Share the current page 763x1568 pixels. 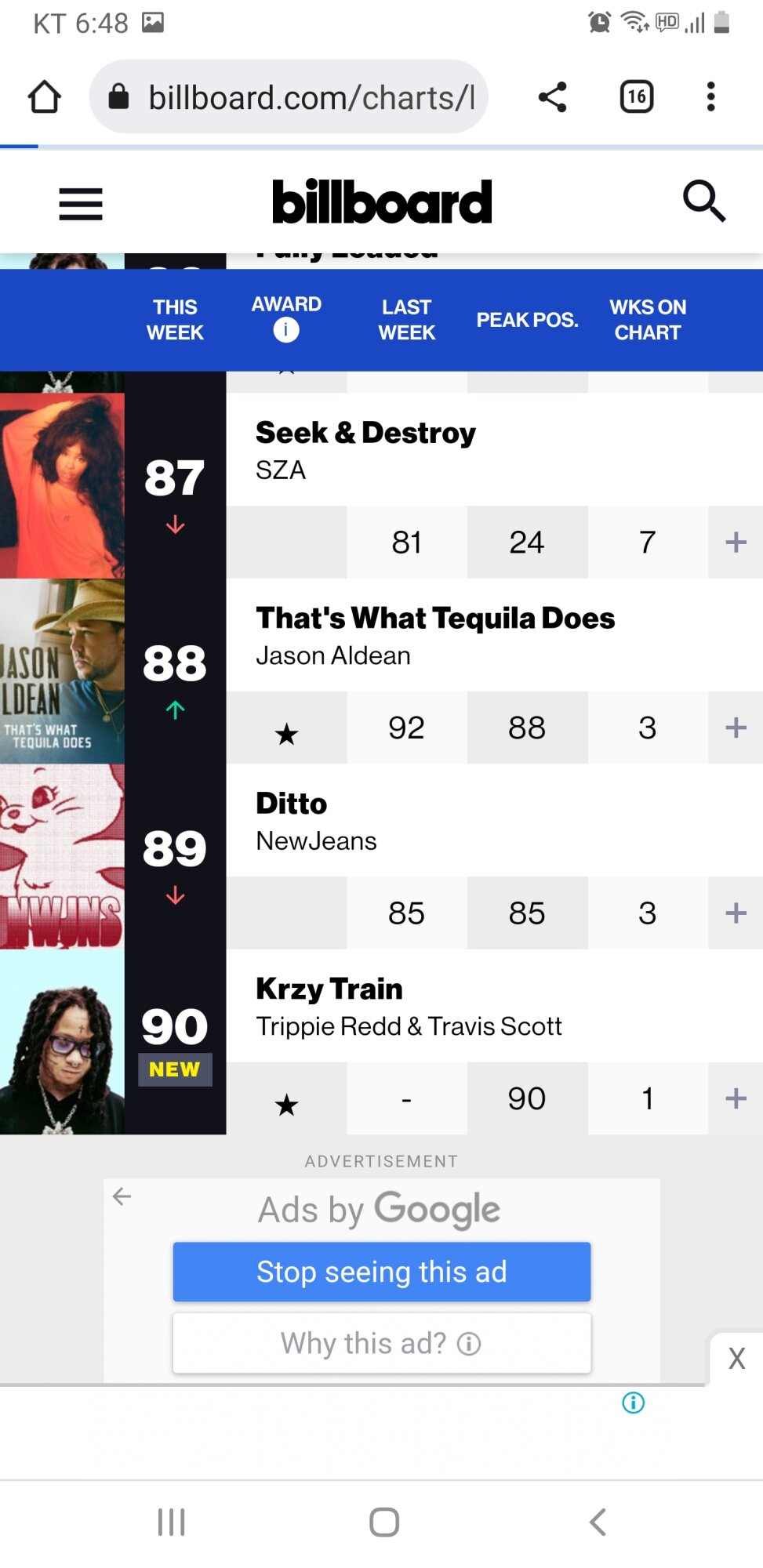(x=553, y=97)
